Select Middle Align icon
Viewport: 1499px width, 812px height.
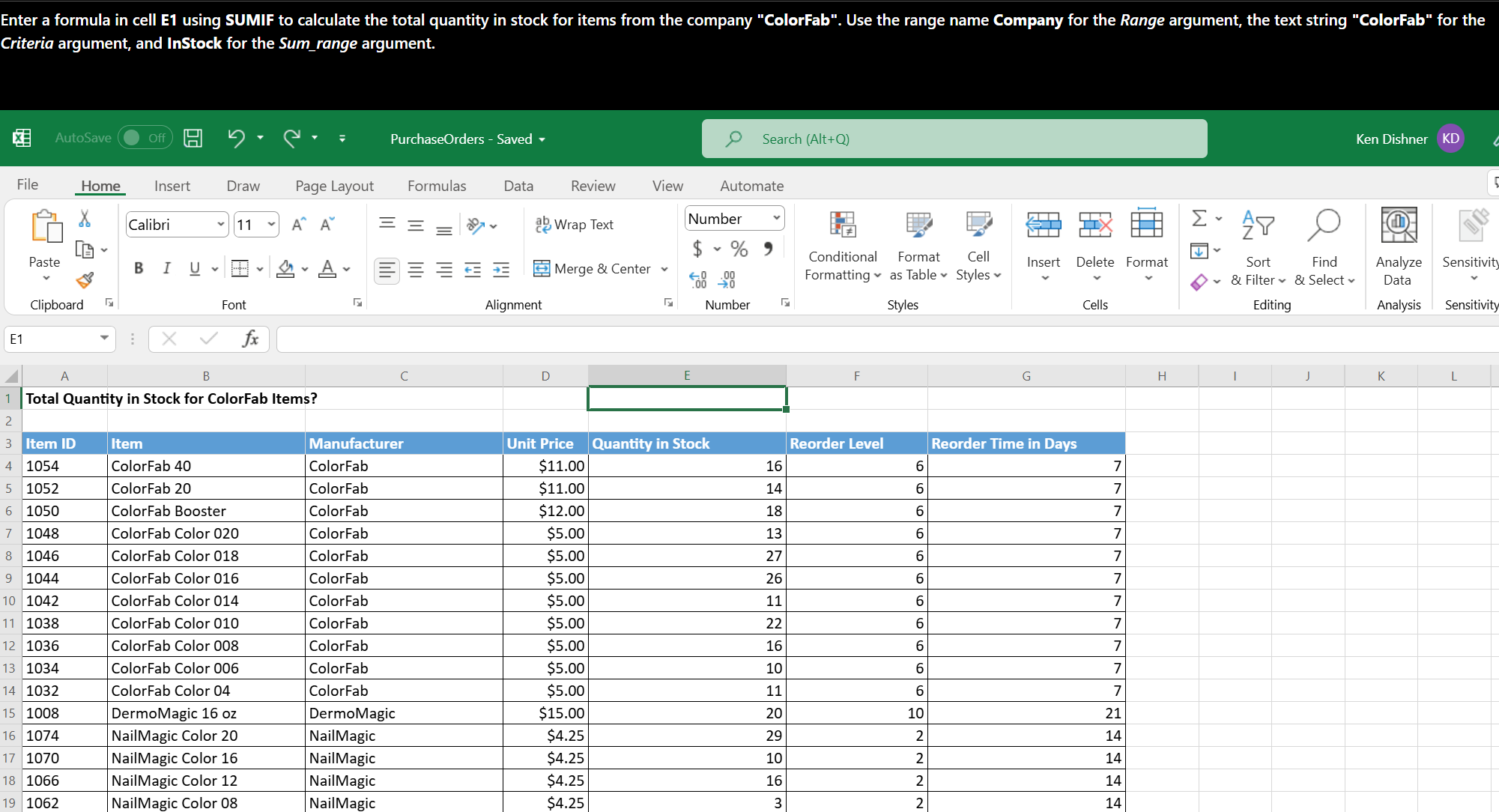tap(416, 225)
